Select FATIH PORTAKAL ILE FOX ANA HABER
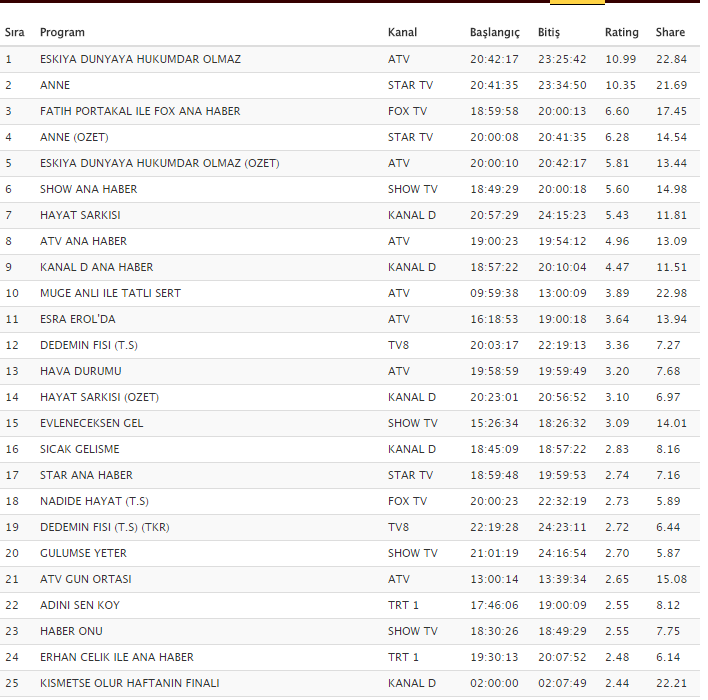708x700 pixels. [x=140, y=111]
